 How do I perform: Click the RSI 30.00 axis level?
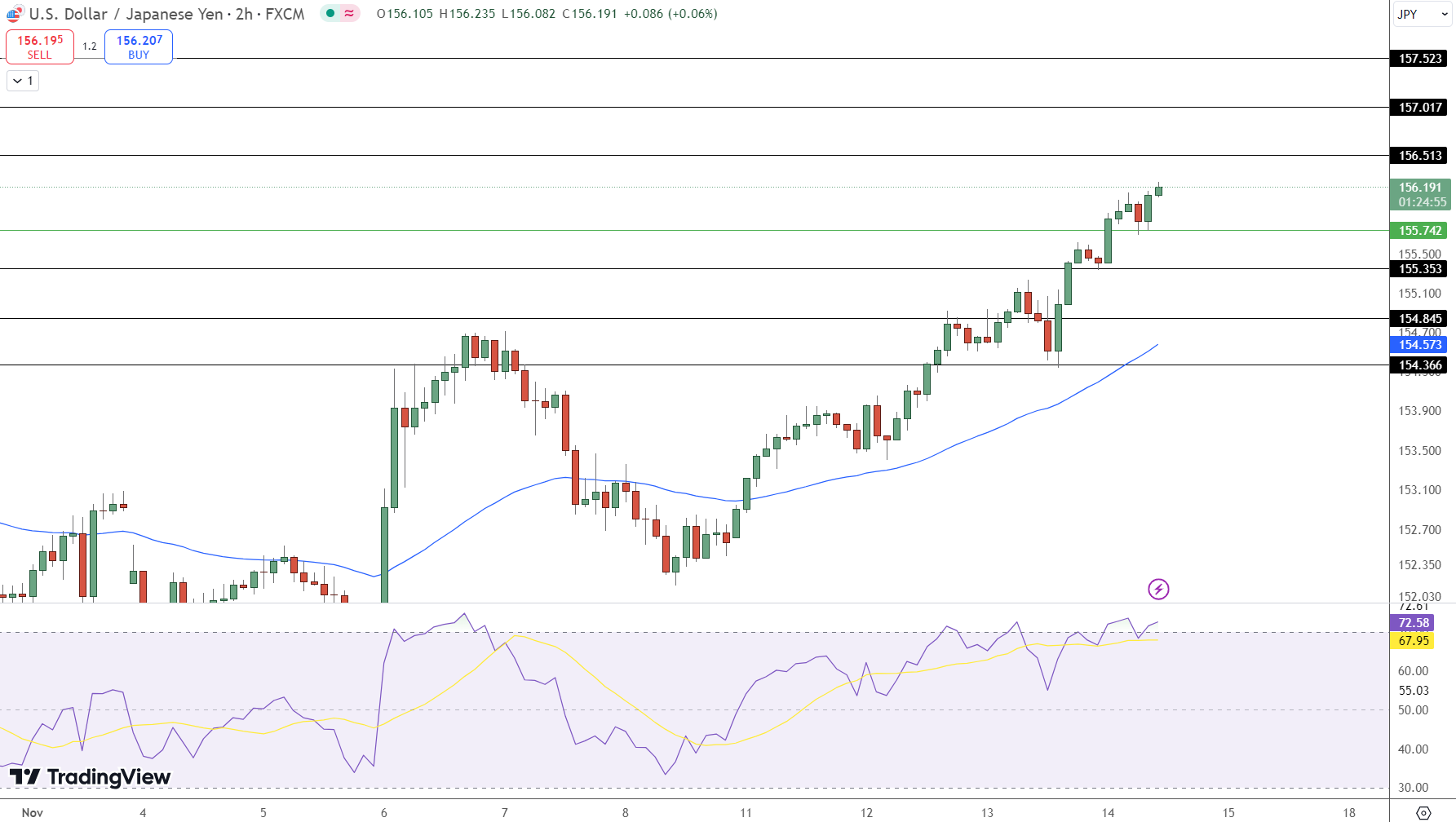(x=1413, y=788)
